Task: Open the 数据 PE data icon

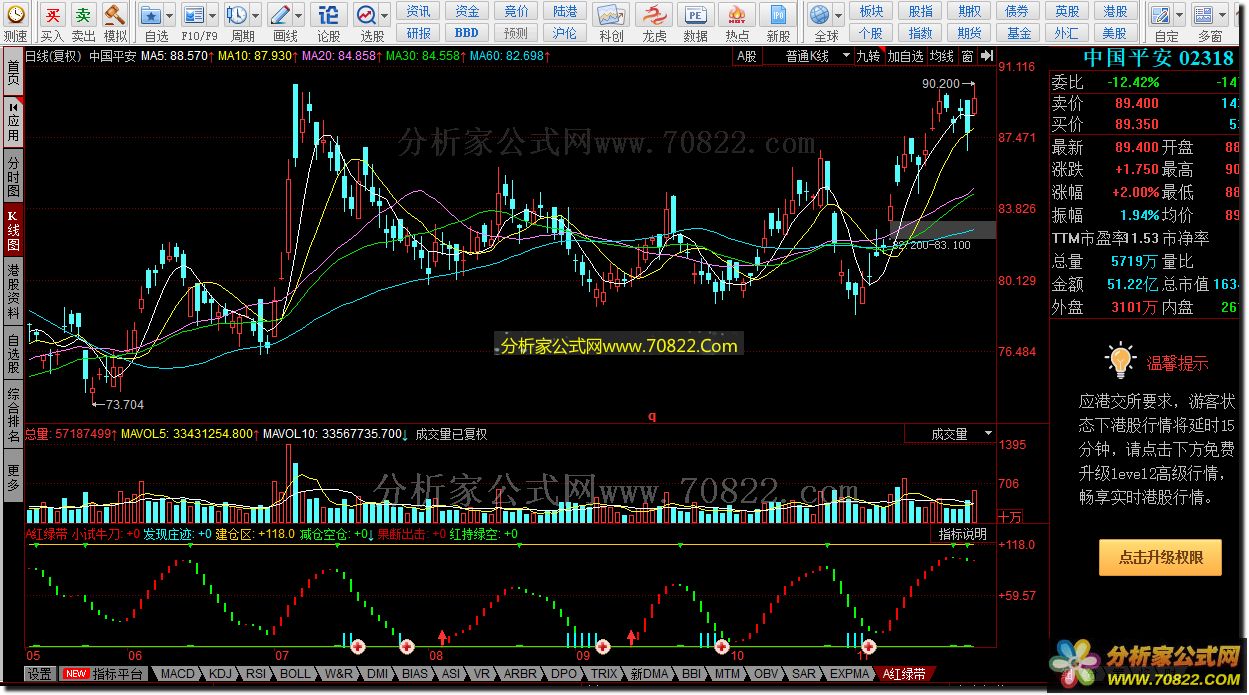Action: click(x=694, y=15)
